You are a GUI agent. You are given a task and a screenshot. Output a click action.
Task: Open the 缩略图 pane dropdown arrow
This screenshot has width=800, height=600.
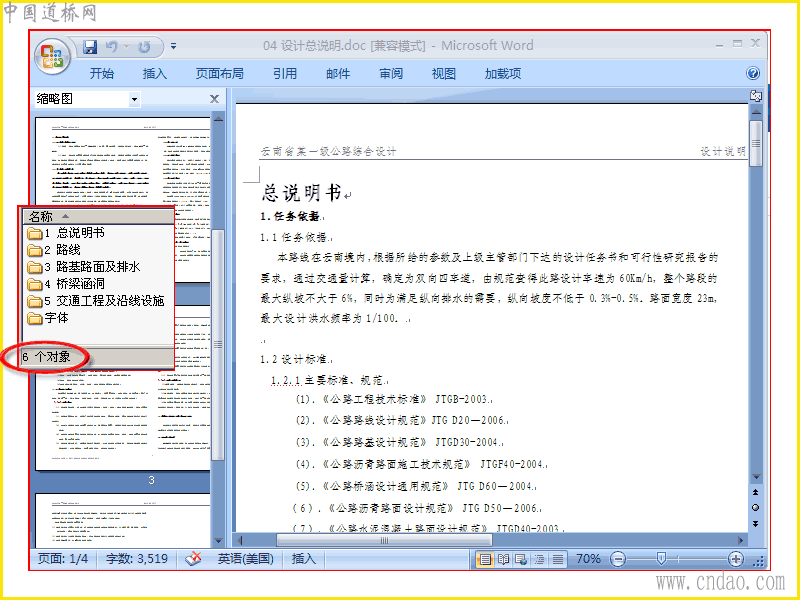coord(134,99)
